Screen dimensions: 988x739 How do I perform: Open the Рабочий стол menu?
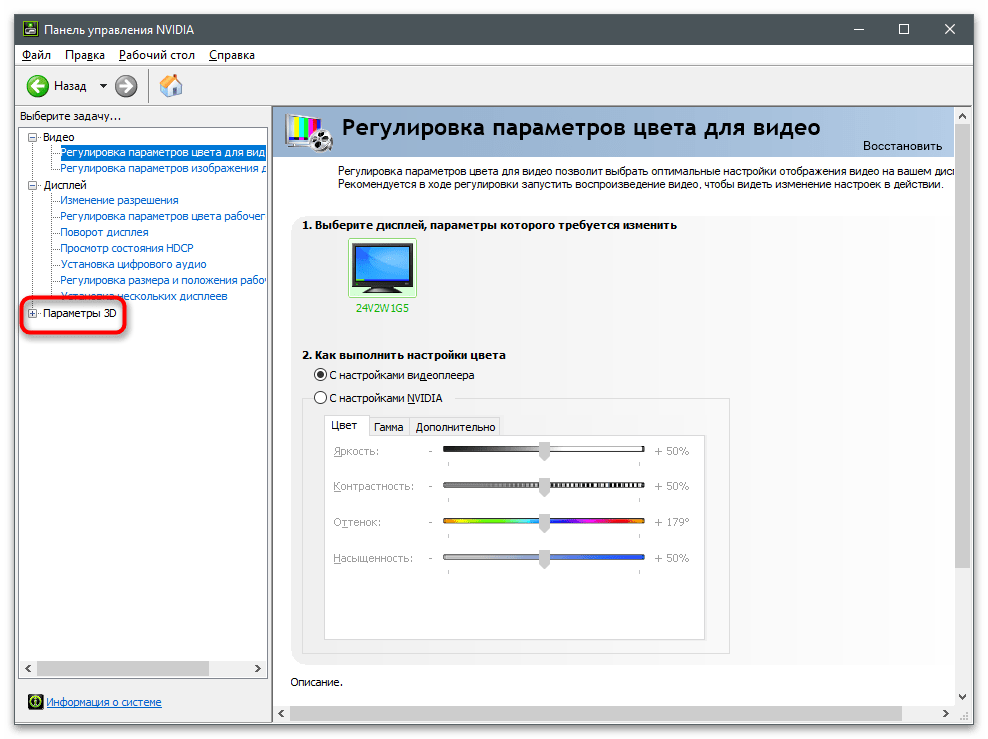click(156, 55)
